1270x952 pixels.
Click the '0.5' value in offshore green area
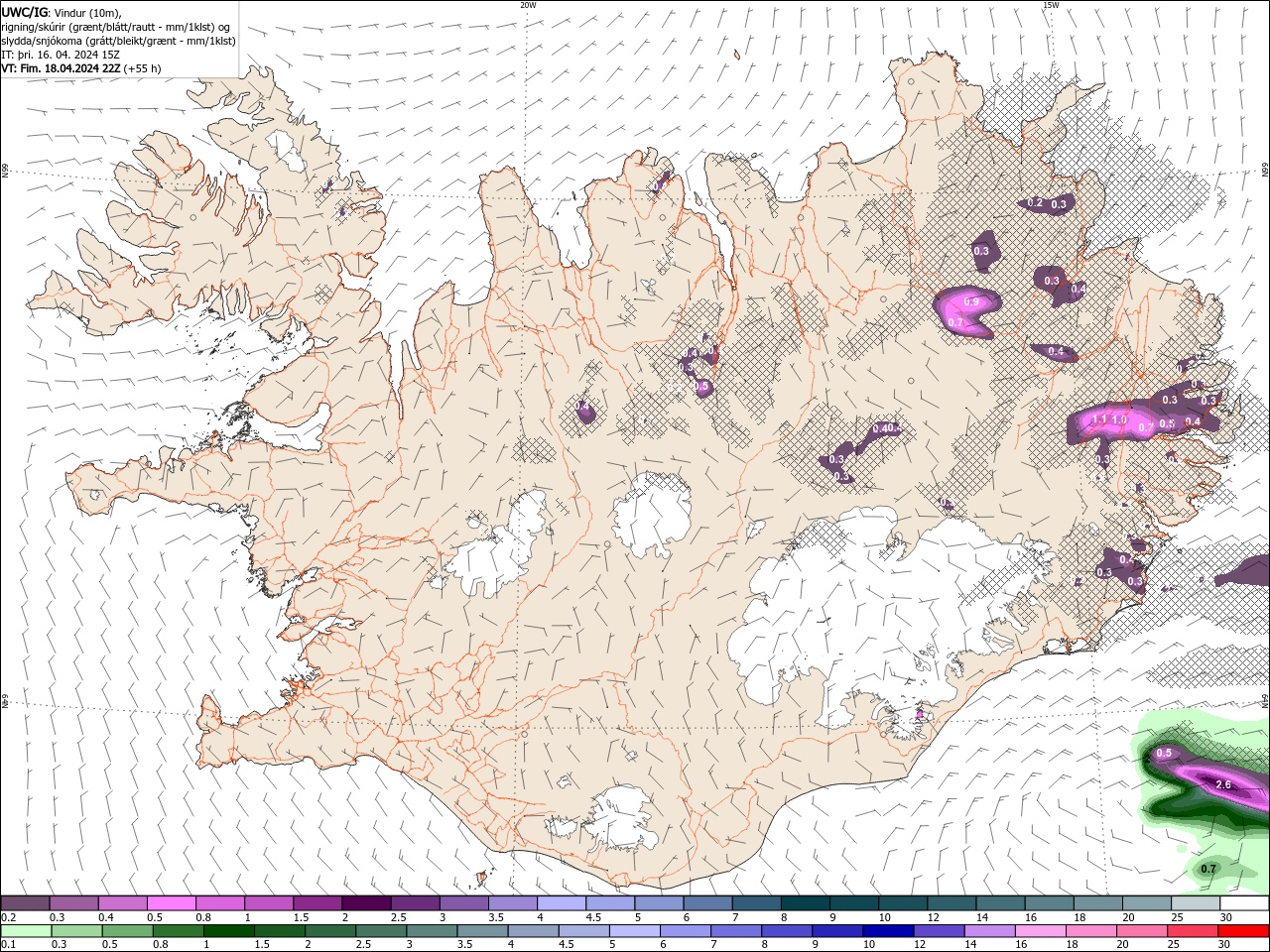1164,753
